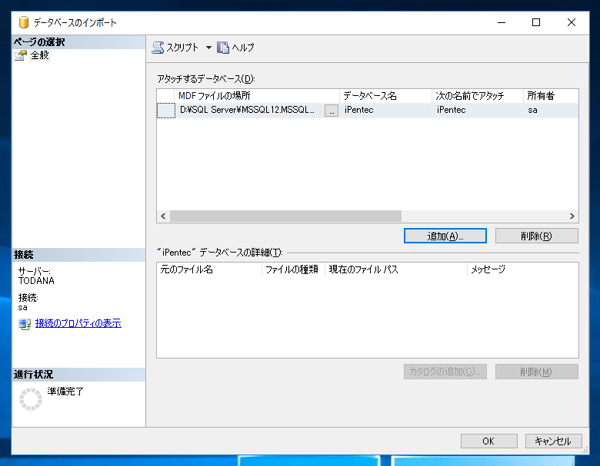Screen dimensions: 600x466
Task: Open the Script dropdown arrow
Action: 209,47
